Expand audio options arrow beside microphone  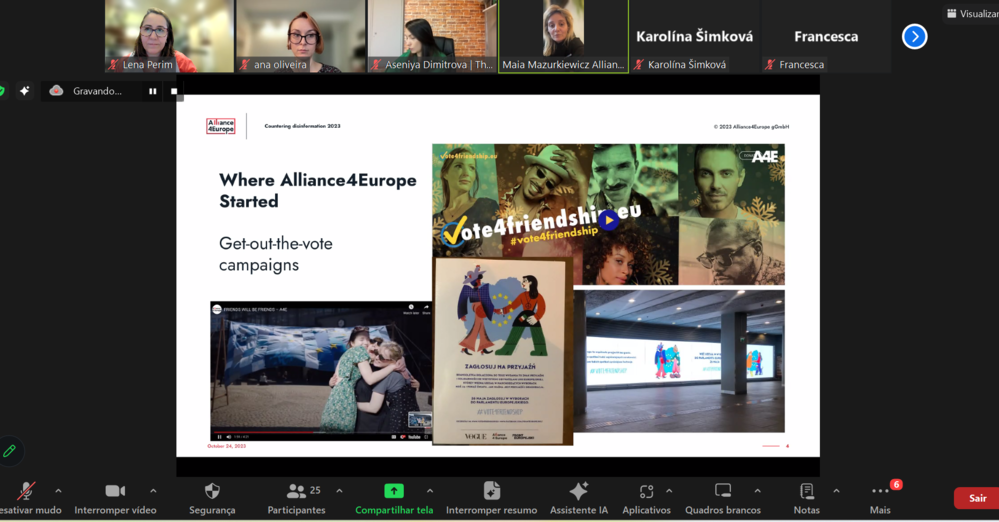coord(58,491)
